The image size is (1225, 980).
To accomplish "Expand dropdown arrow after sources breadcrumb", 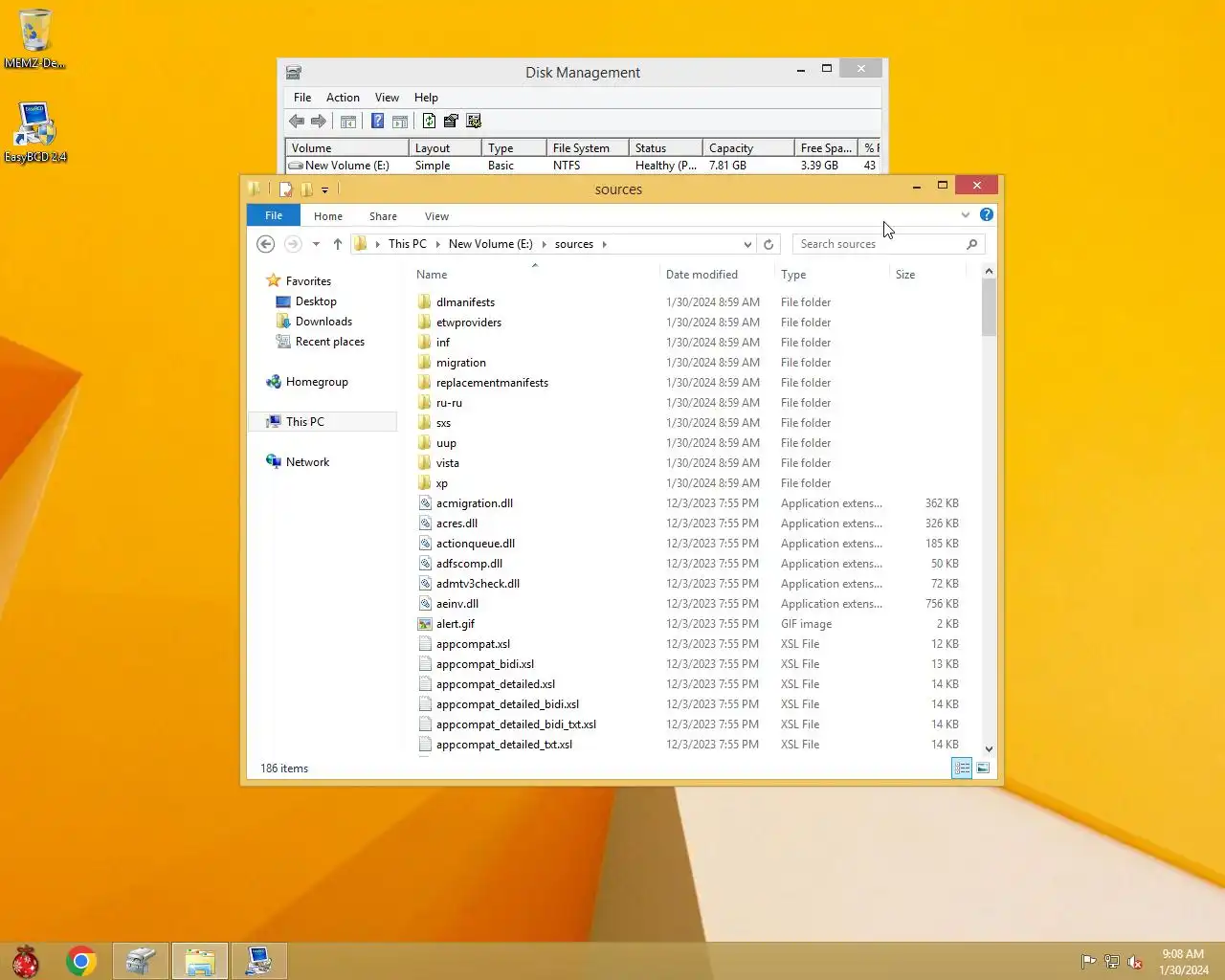I will click(x=605, y=244).
